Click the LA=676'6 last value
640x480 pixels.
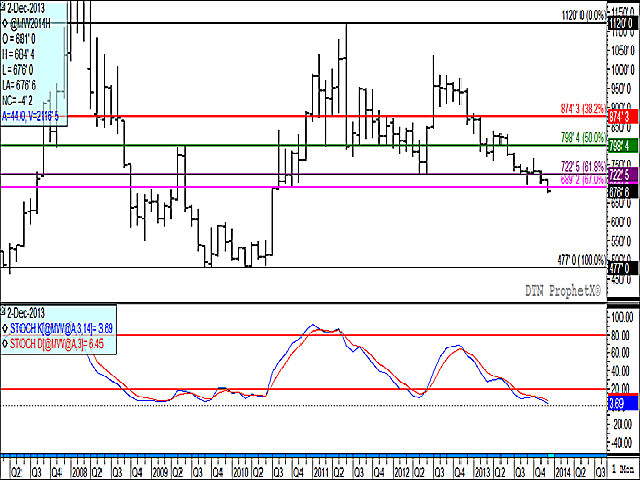(19, 85)
